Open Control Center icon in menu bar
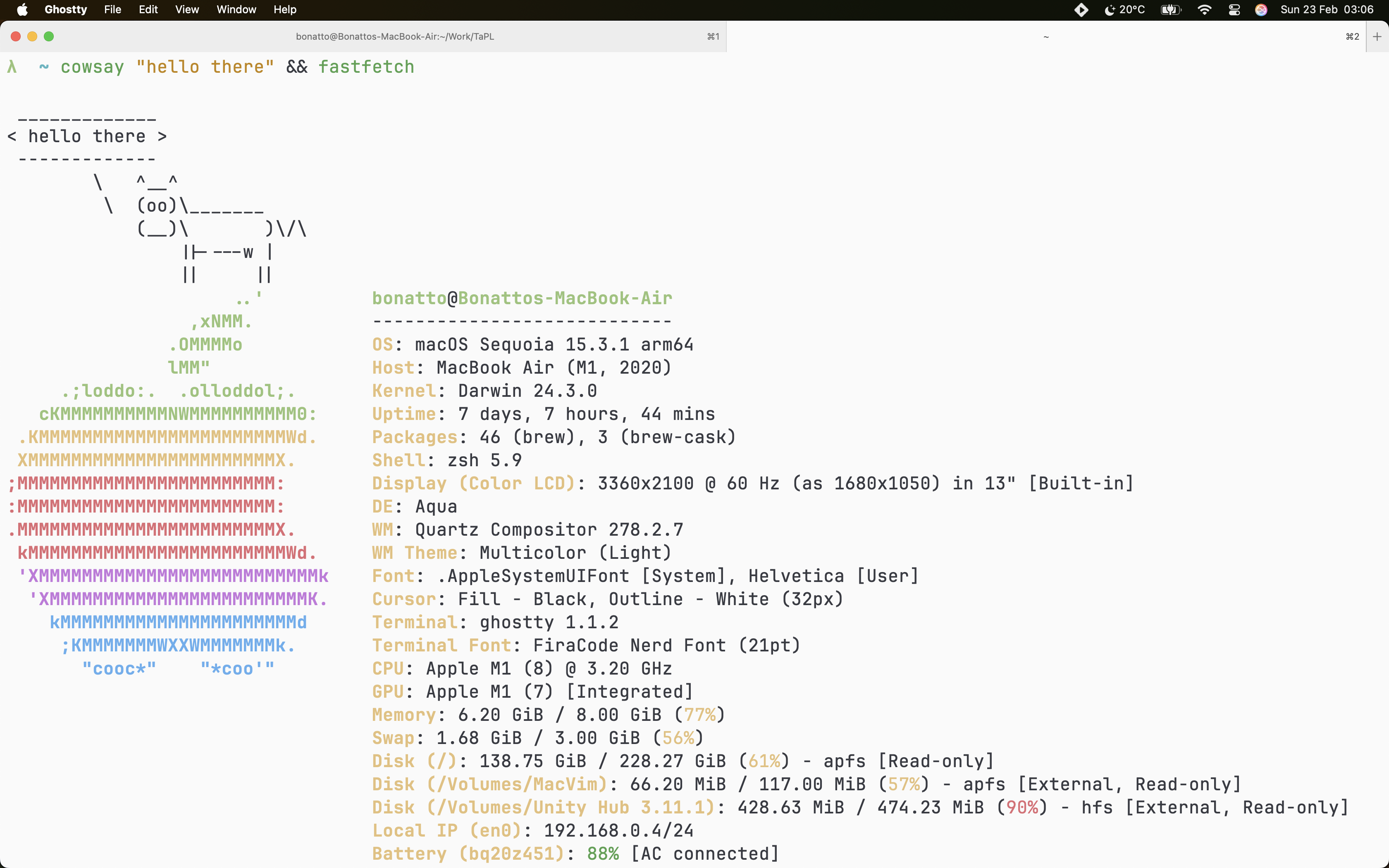The height and width of the screenshot is (868, 1389). click(x=1234, y=10)
